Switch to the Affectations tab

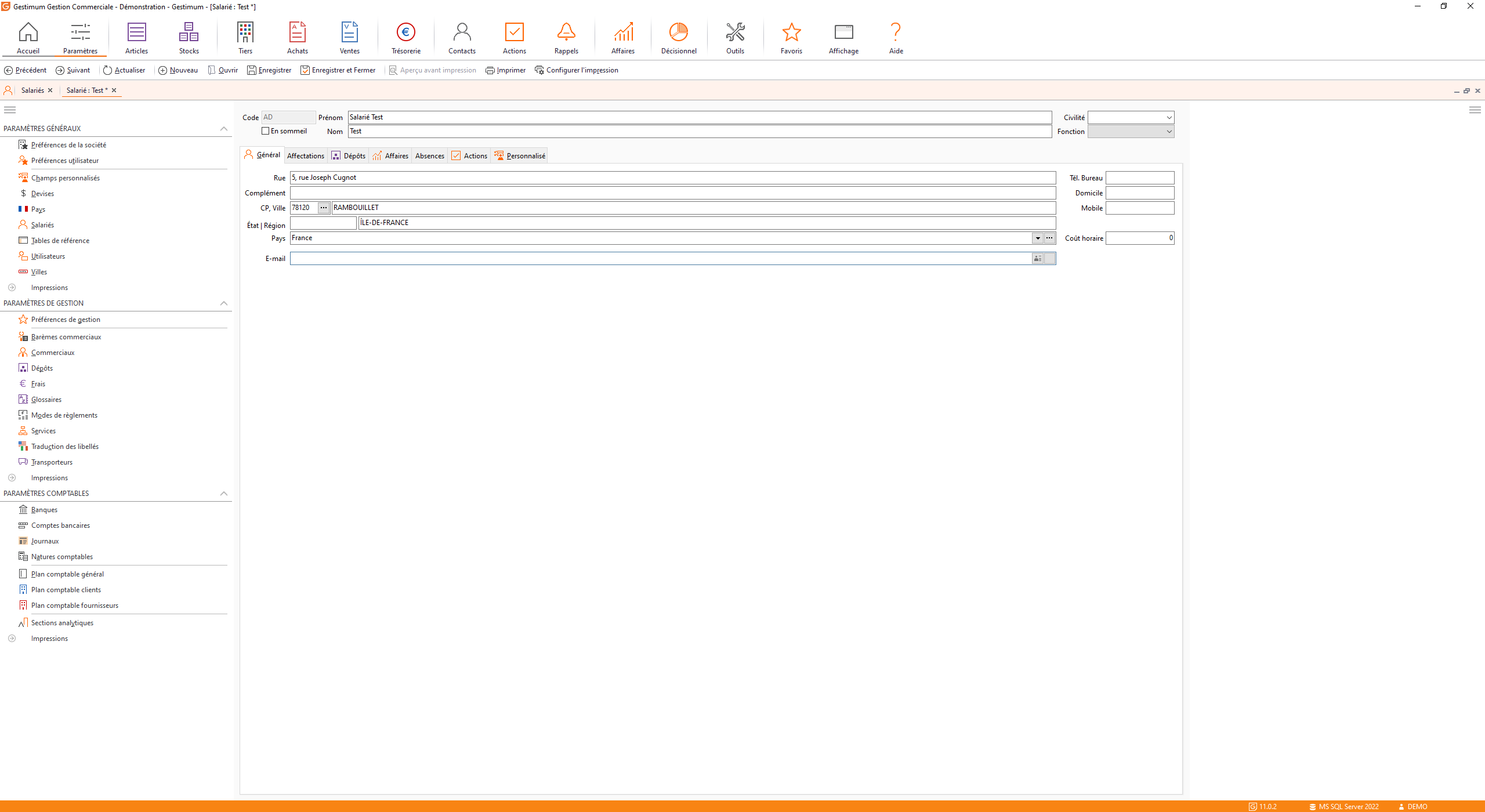coord(306,156)
